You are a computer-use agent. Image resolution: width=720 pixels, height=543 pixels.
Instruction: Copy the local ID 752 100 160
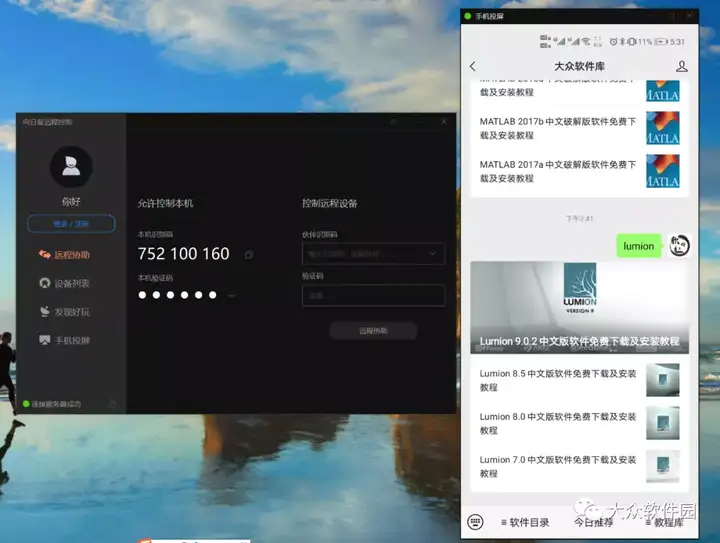(249, 254)
